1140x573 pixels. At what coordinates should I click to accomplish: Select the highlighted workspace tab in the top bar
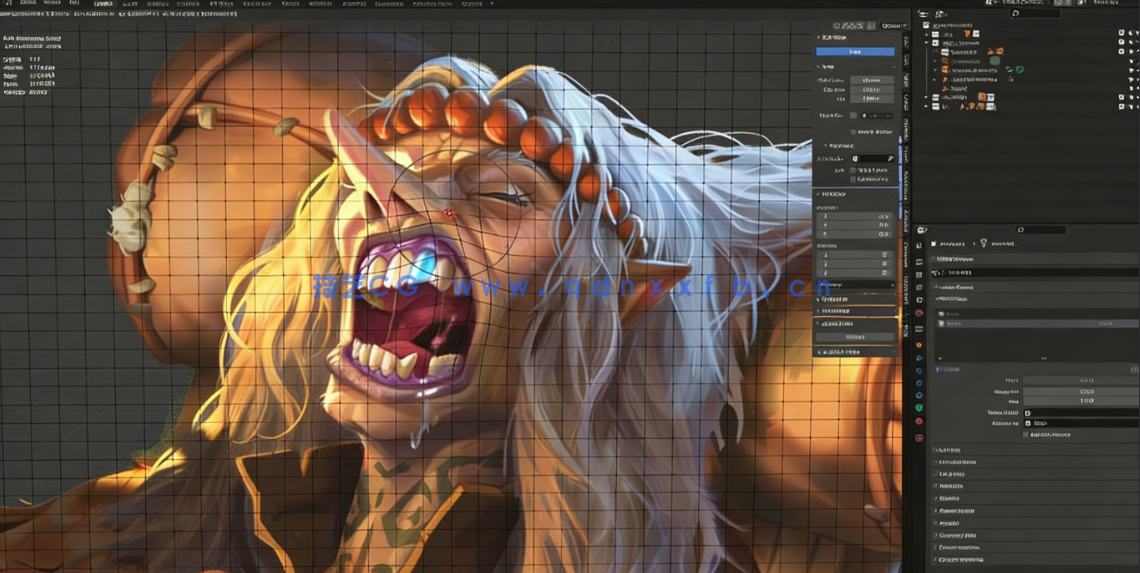tap(103, 4)
